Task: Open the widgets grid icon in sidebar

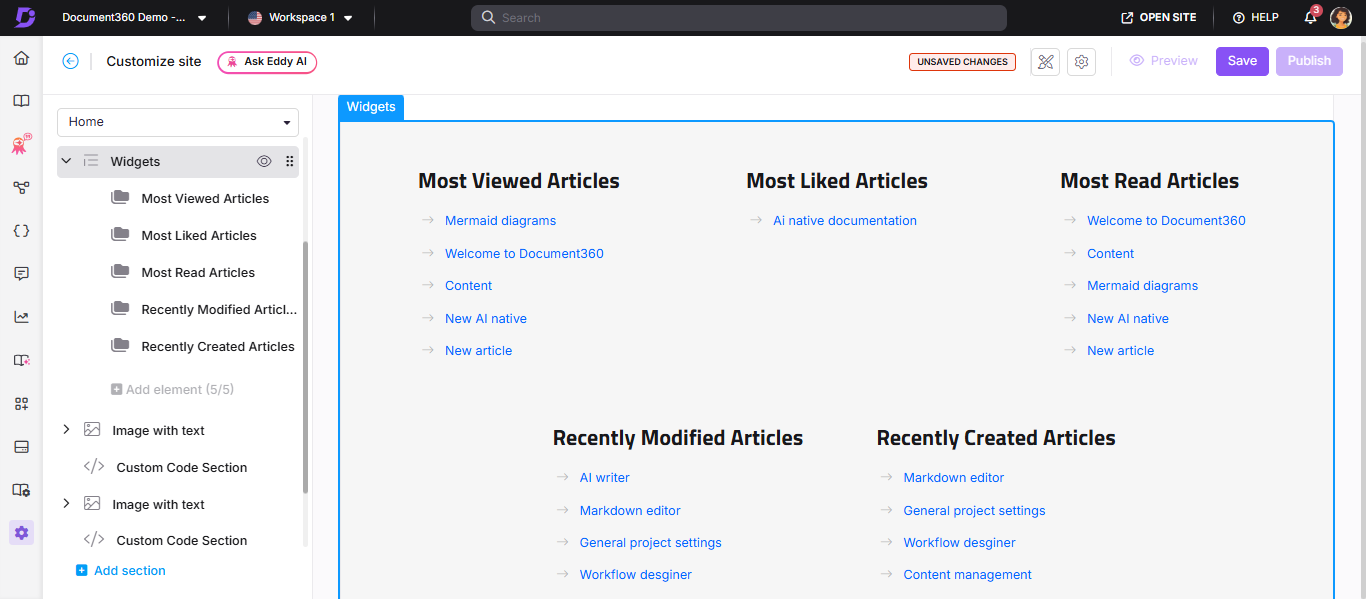Action: [21, 403]
